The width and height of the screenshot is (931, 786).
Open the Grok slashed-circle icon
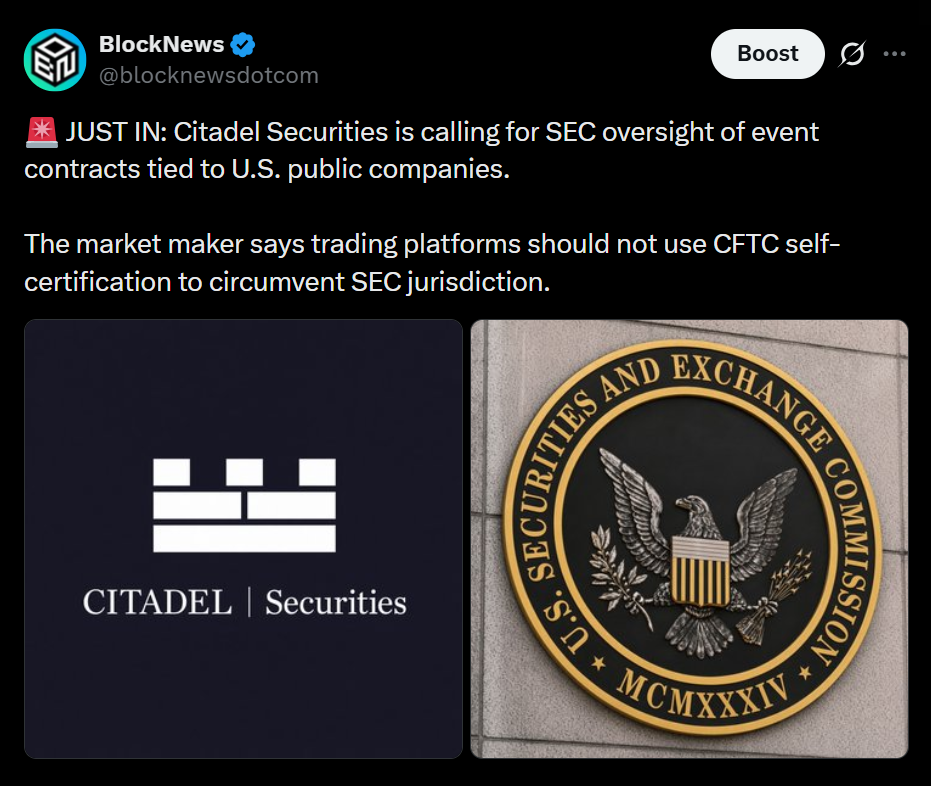tap(852, 54)
